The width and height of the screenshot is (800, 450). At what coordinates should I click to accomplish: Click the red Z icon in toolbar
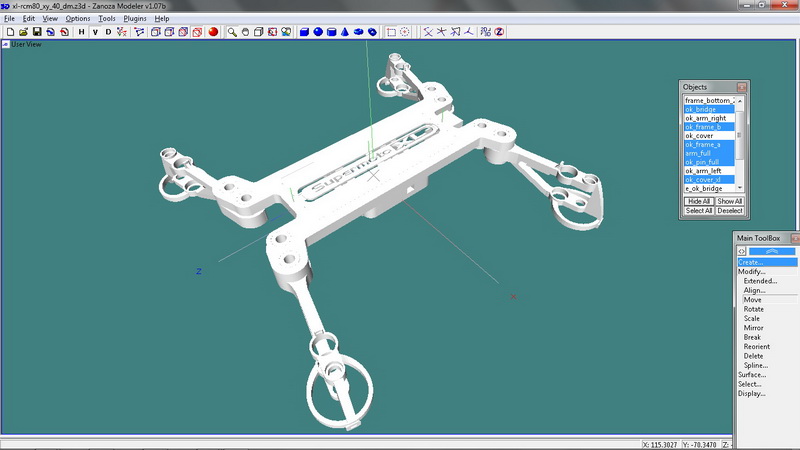click(499, 32)
